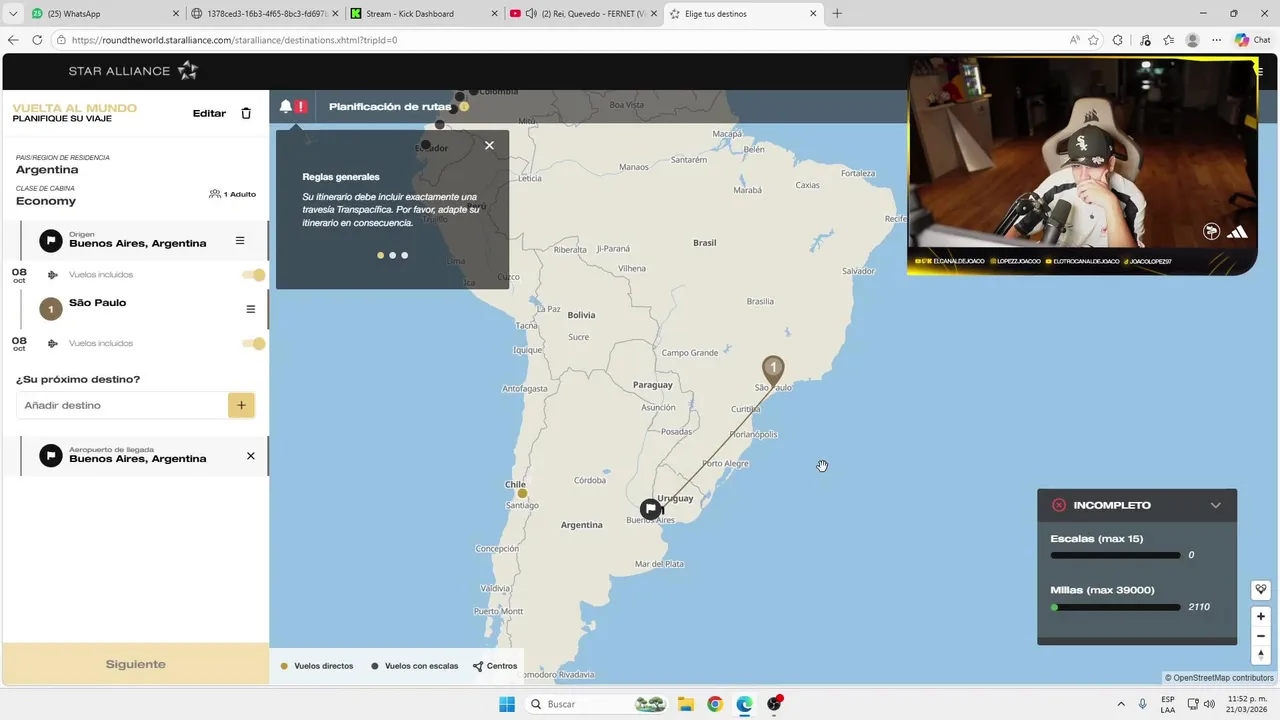Click Planificación de rutas header label
The height and width of the screenshot is (720, 1280).
tap(390, 107)
